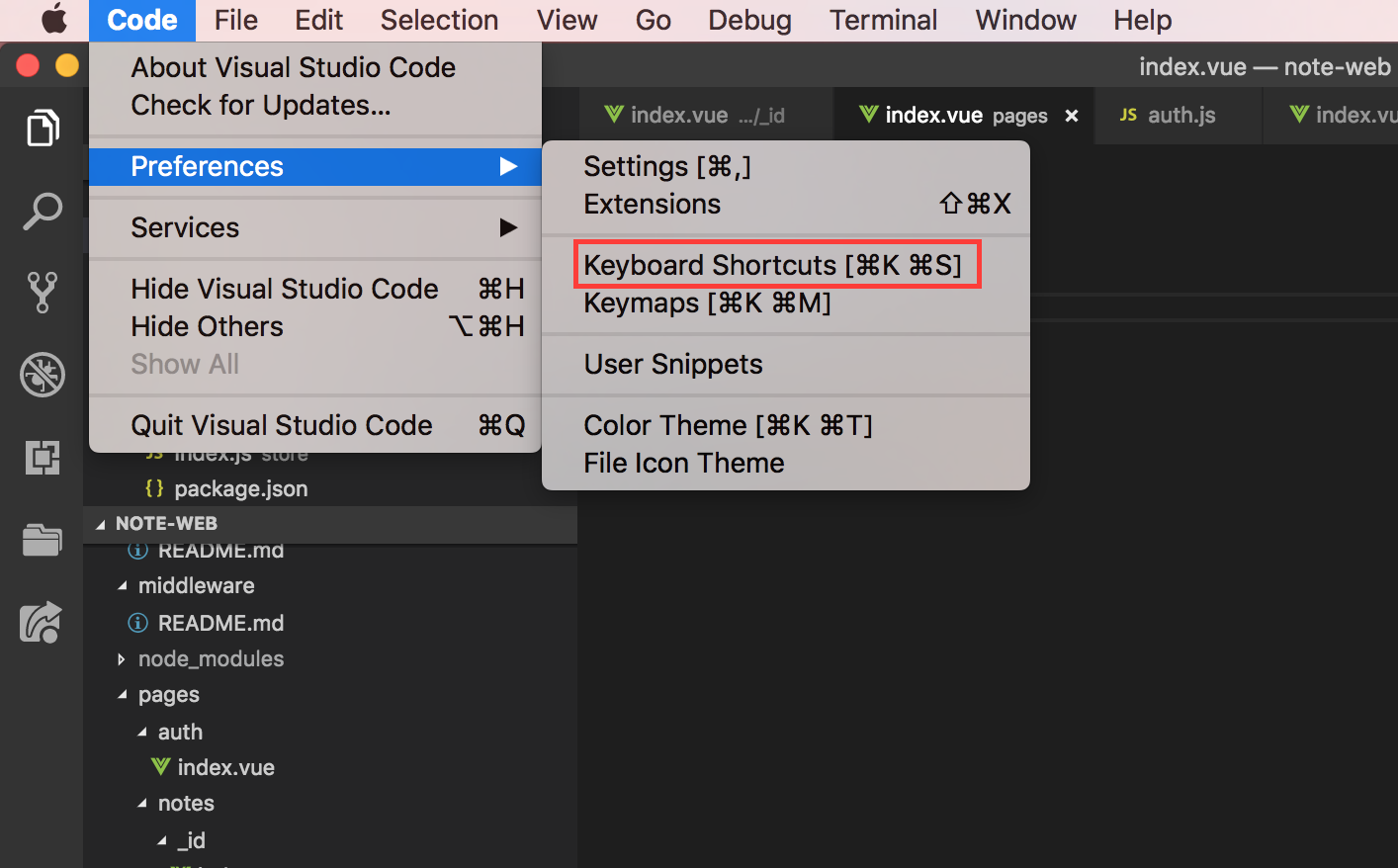Click the info icon beside README.md under middleware

[x=138, y=623]
